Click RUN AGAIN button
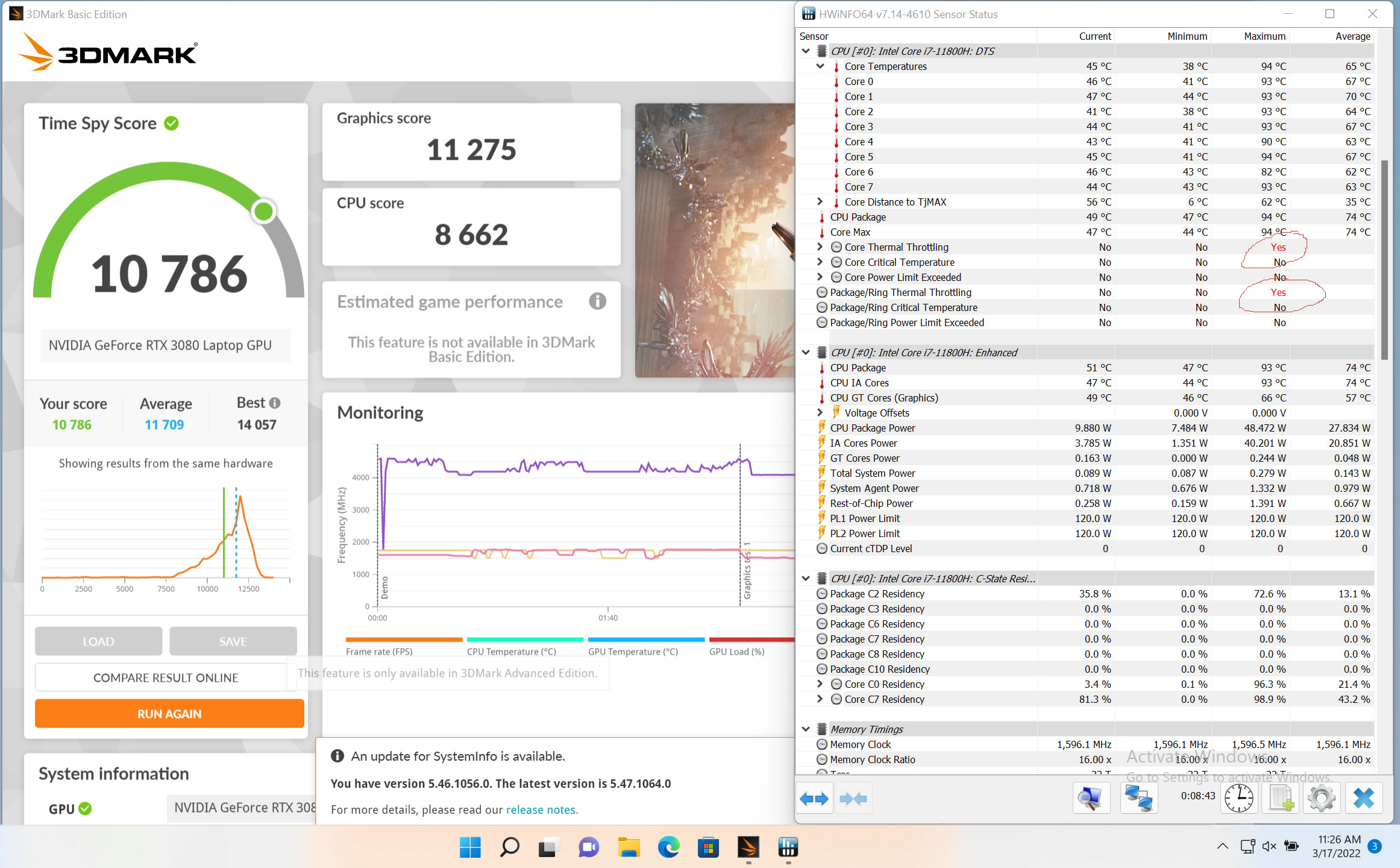Viewport: 1400px width, 868px height. 169,714
